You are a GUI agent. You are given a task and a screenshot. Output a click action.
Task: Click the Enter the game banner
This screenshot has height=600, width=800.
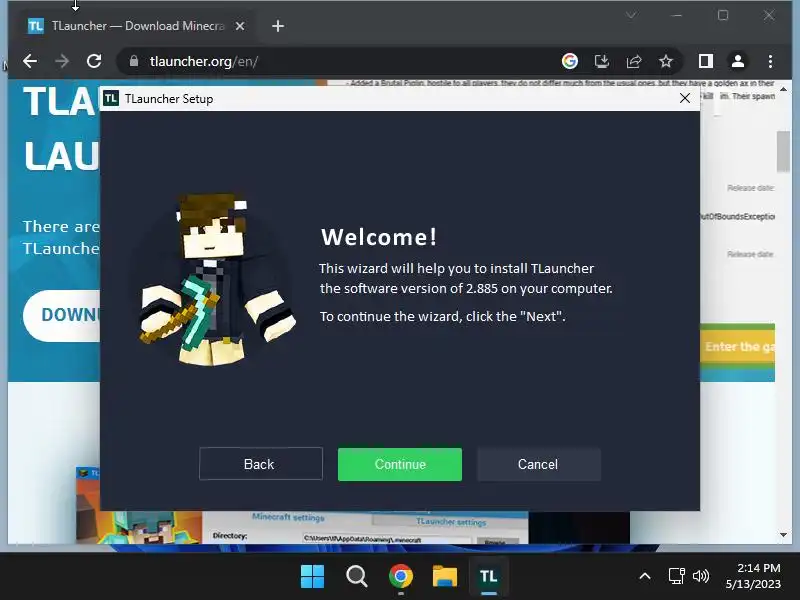click(738, 347)
